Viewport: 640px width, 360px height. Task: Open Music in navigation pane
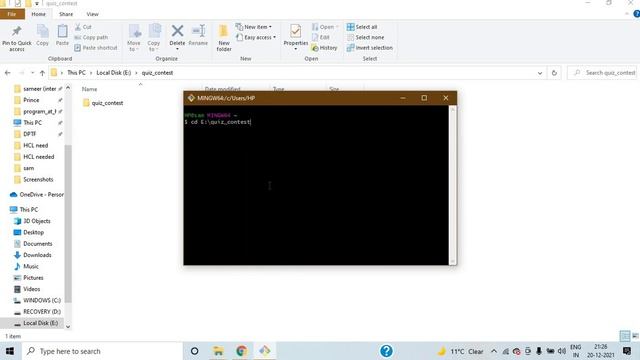[31, 267]
